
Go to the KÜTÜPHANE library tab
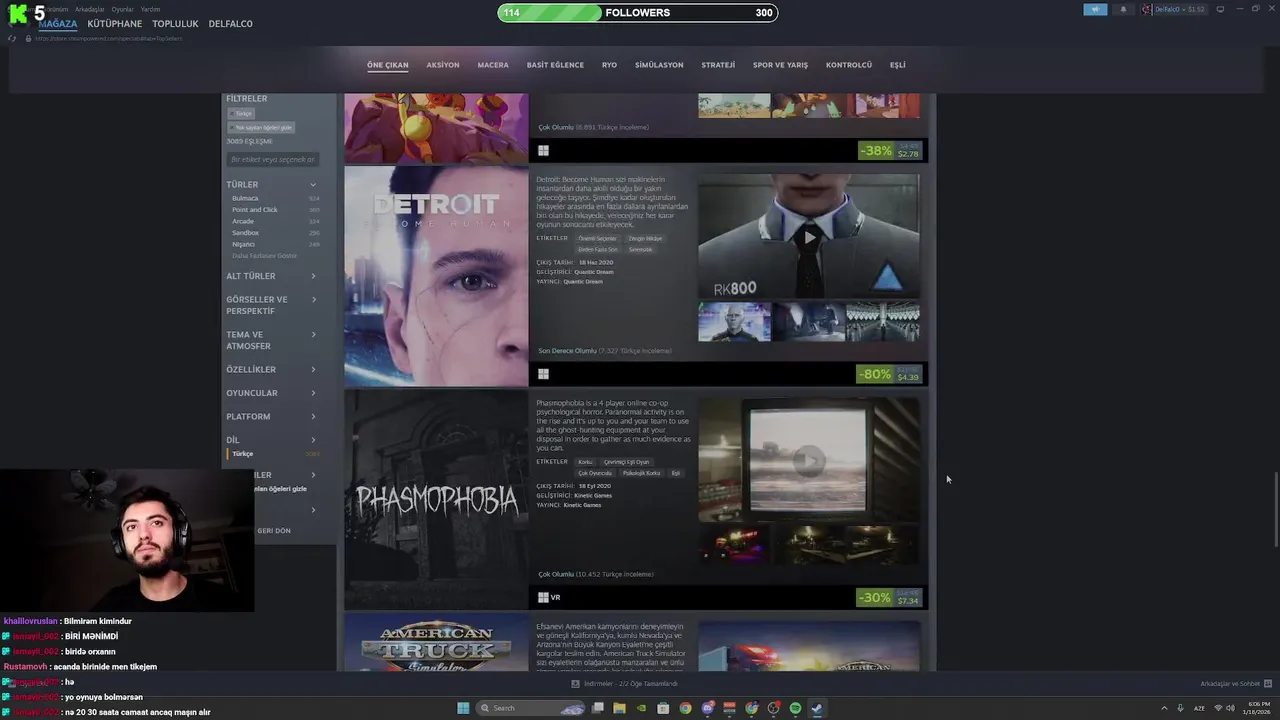tap(115, 24)
